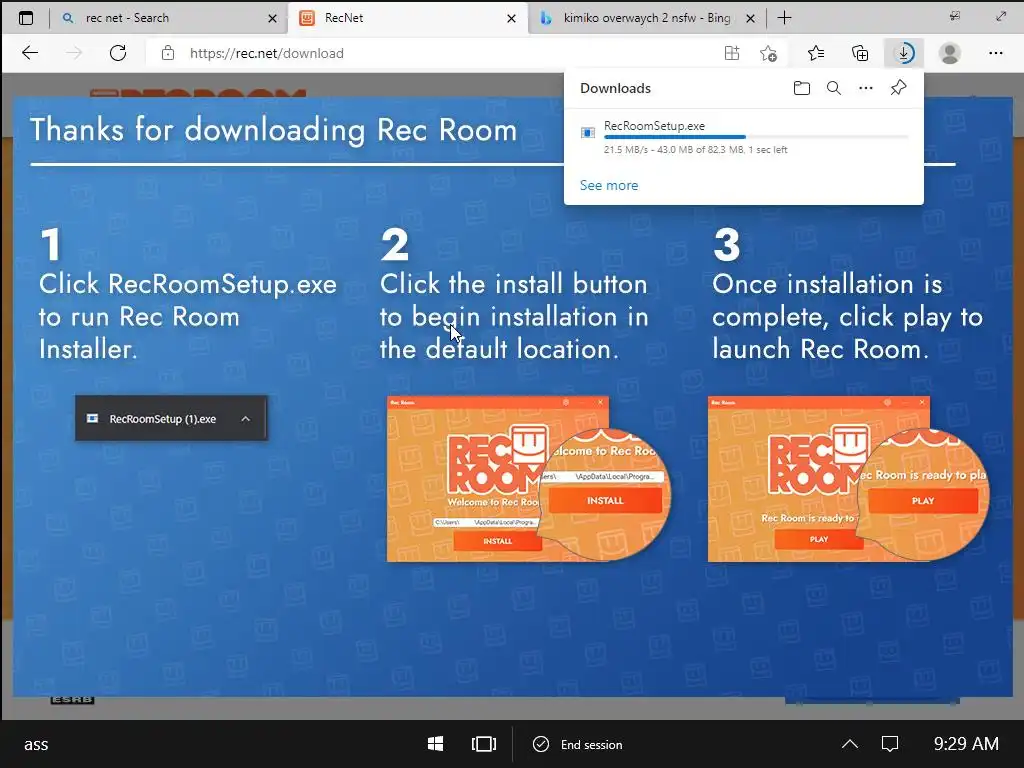View site security lock info
The width and height of the screenshot is (1024, 768).
(x=168, y=53)
